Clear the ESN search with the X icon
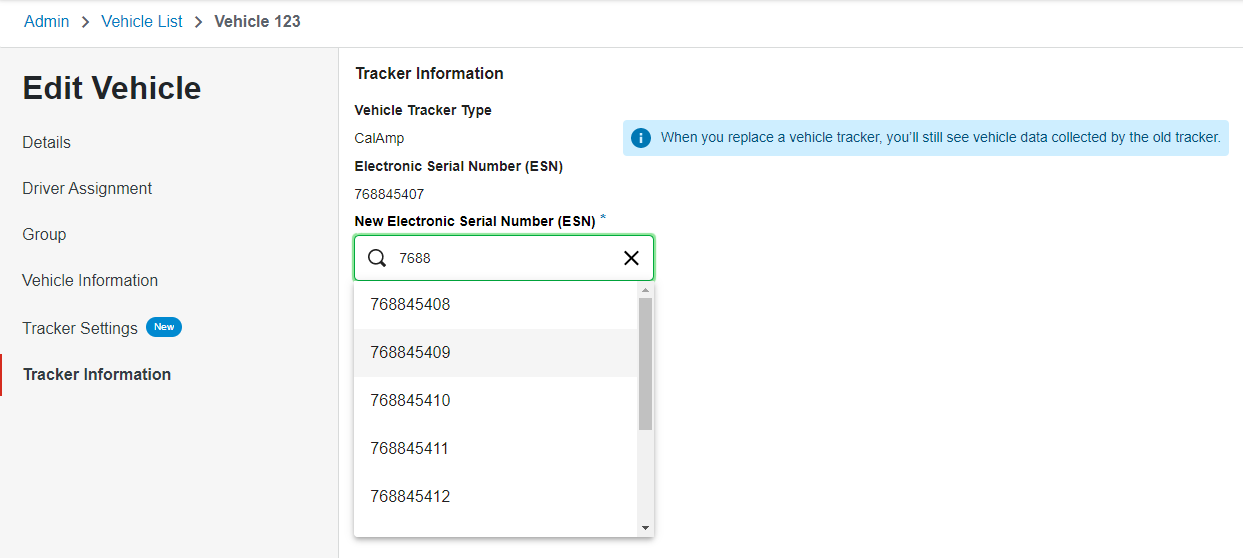This screenshot has width=1243, height=558. point(631,258)
